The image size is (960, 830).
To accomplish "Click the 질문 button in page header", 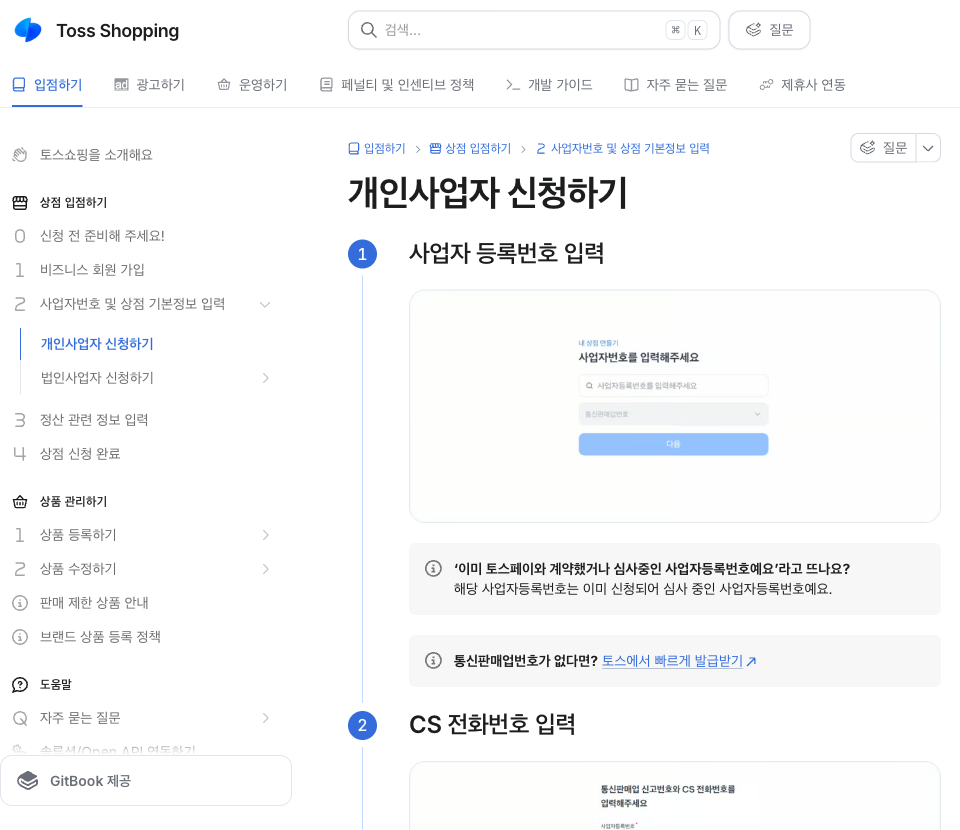I will (883, 148).
